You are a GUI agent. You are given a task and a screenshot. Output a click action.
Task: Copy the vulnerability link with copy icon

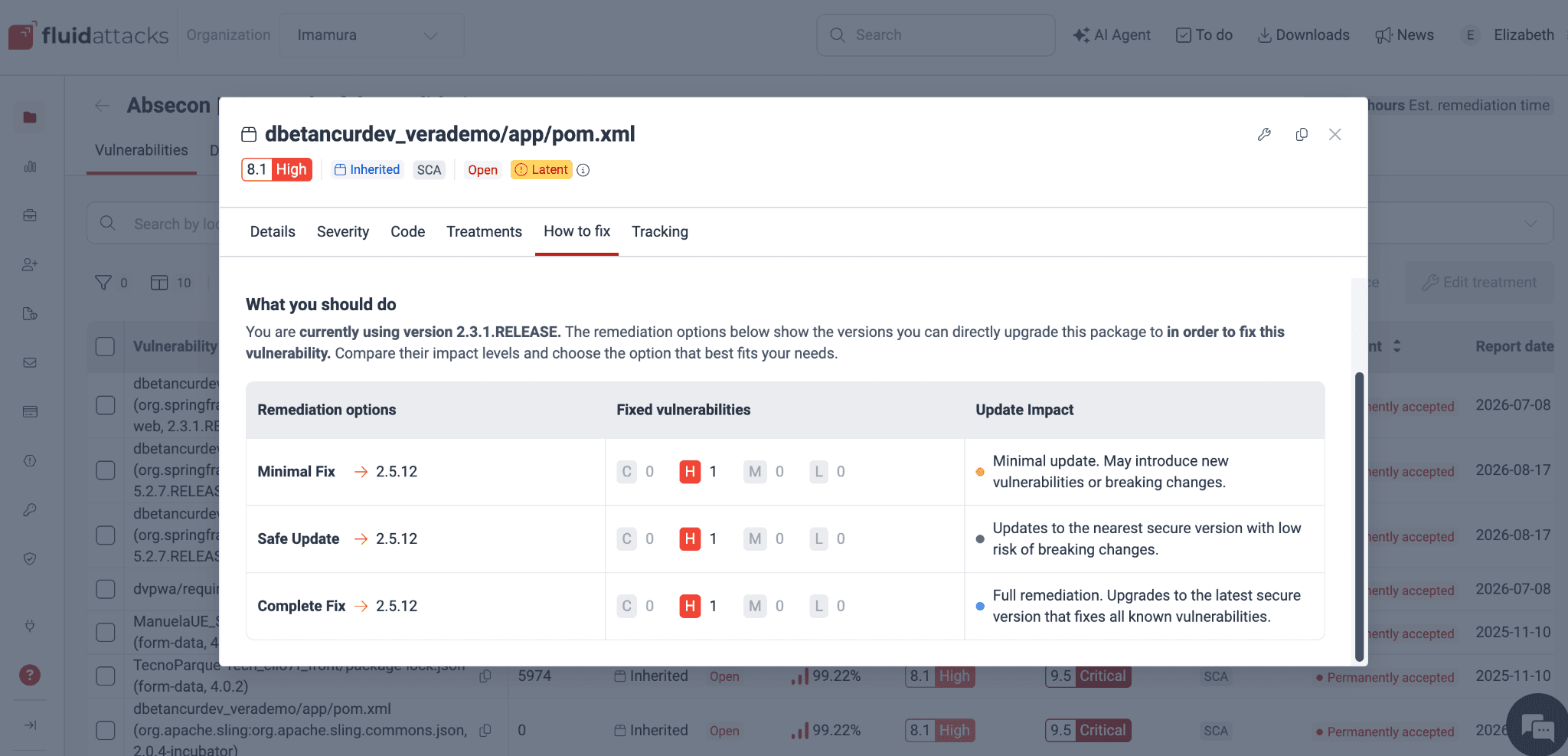1302,135
